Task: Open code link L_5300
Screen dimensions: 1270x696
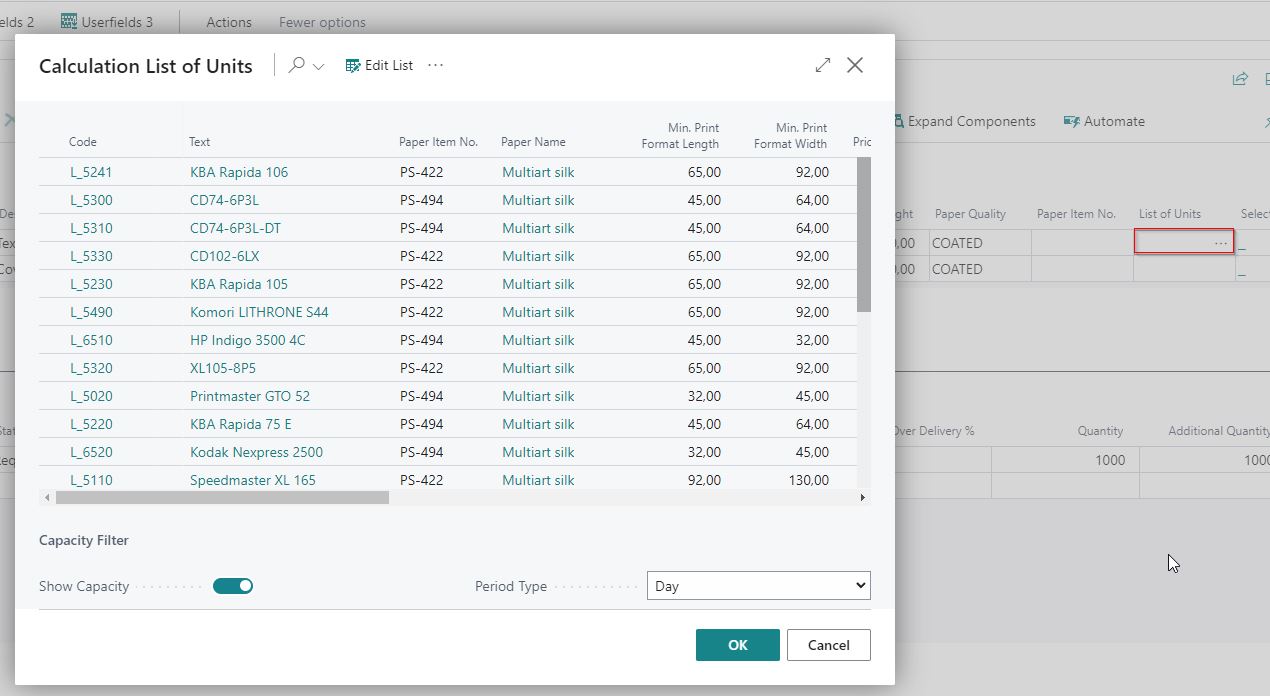Action: (x=91, y=200)
